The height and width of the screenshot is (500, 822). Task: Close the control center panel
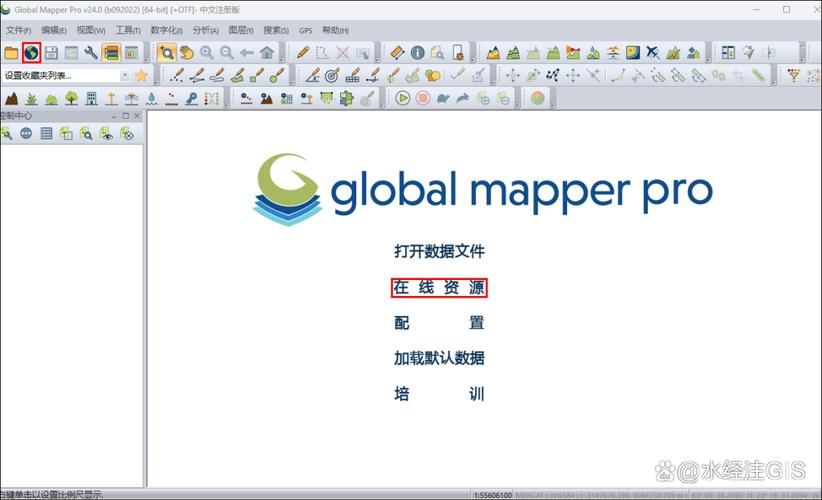[x=137, y=116]
